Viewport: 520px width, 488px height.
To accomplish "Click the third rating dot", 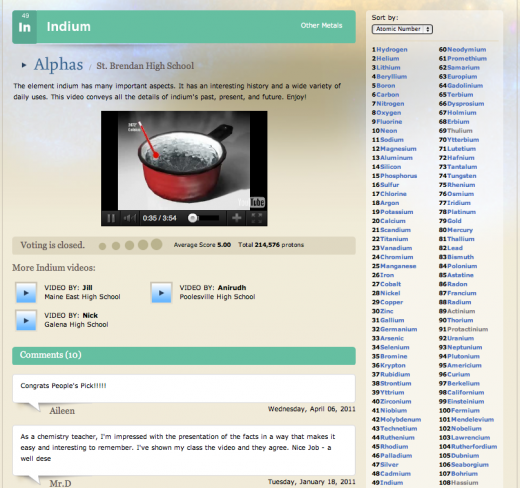I will (x=129, y=245).
